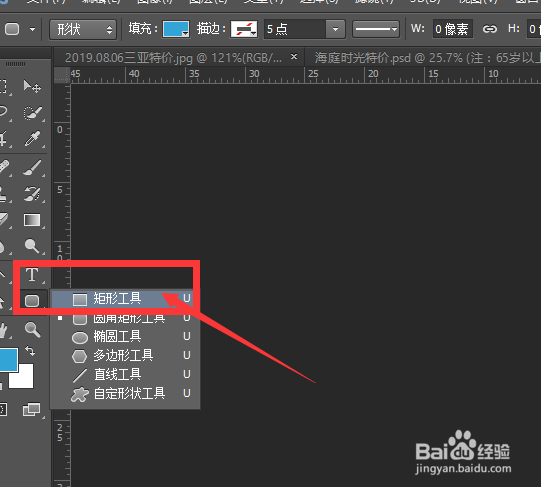
Task: Click the link width and height icon
Action: pos(490,29)
